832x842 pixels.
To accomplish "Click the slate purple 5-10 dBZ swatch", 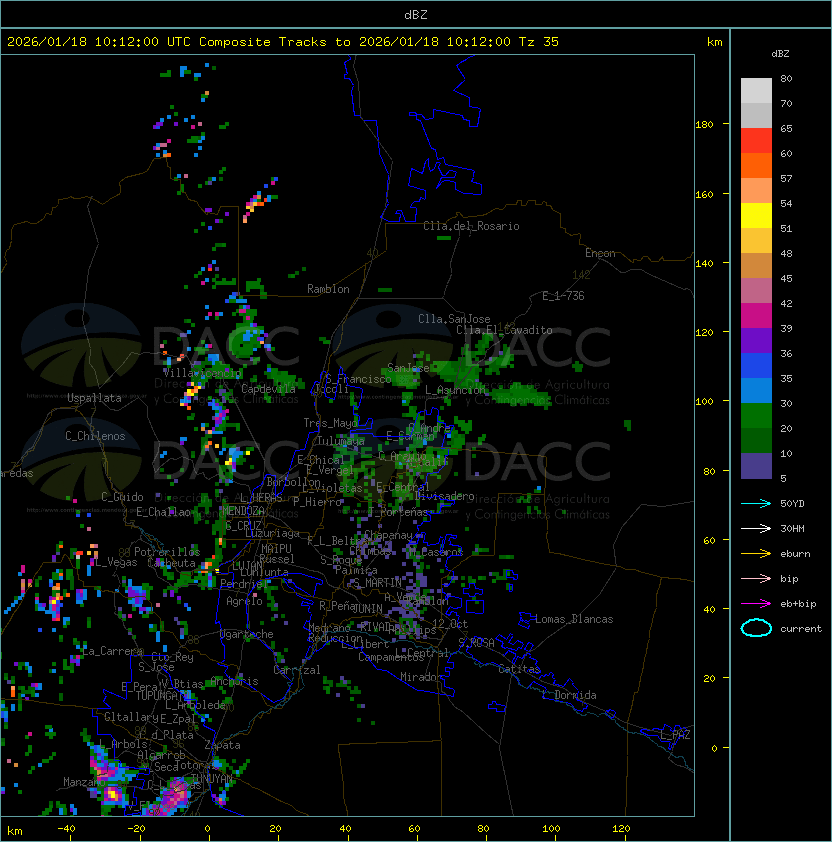I will [x=756, y=466].
